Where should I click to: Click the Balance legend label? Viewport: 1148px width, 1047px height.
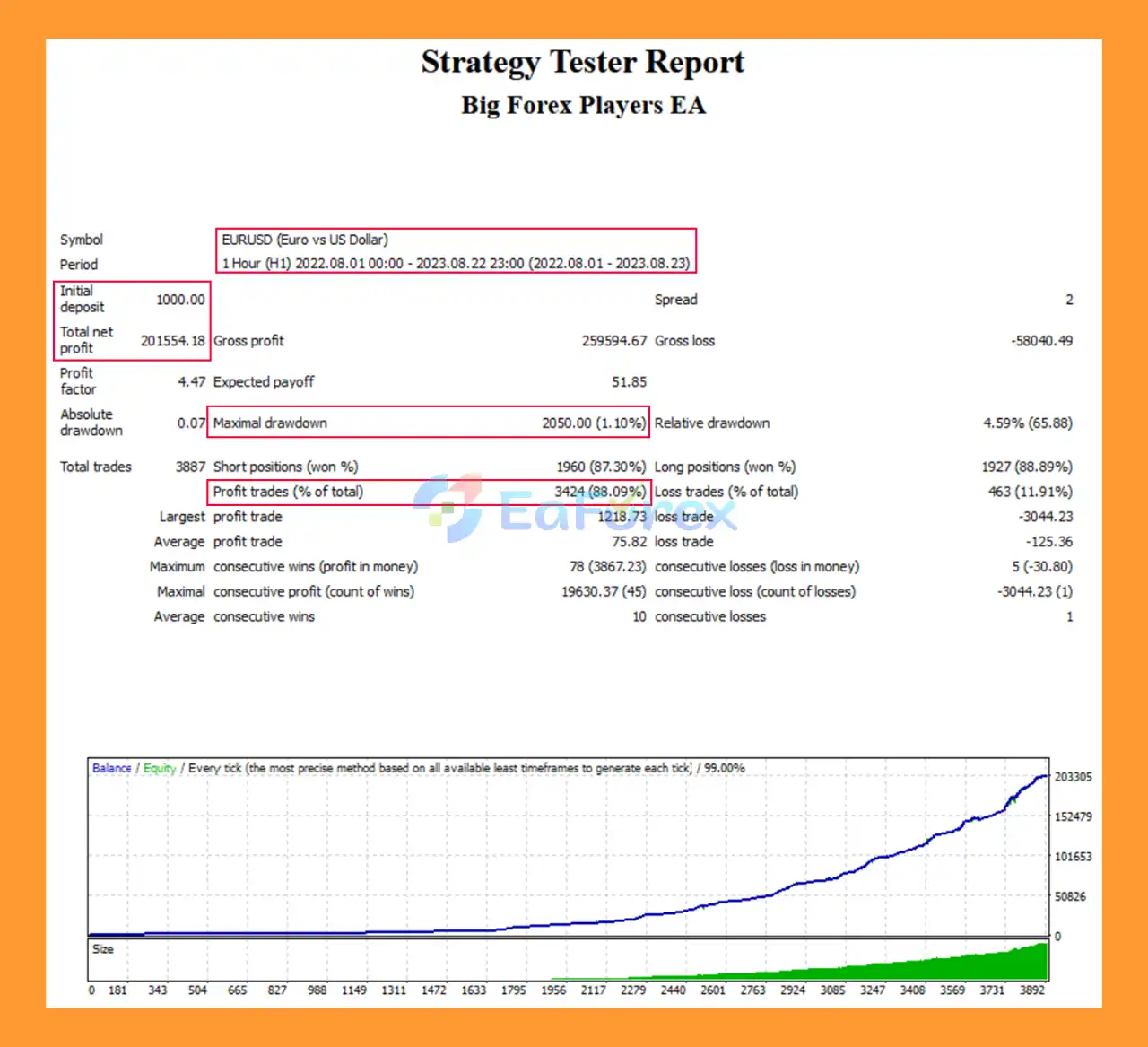click(111, 768)
